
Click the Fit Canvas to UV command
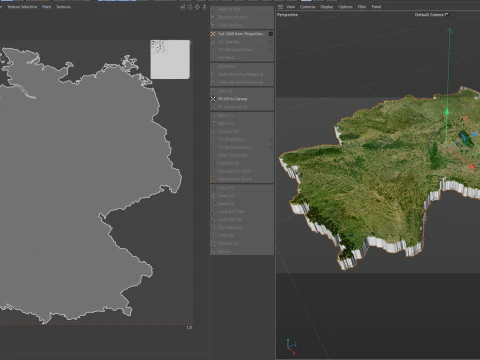[x=233, y=107]
